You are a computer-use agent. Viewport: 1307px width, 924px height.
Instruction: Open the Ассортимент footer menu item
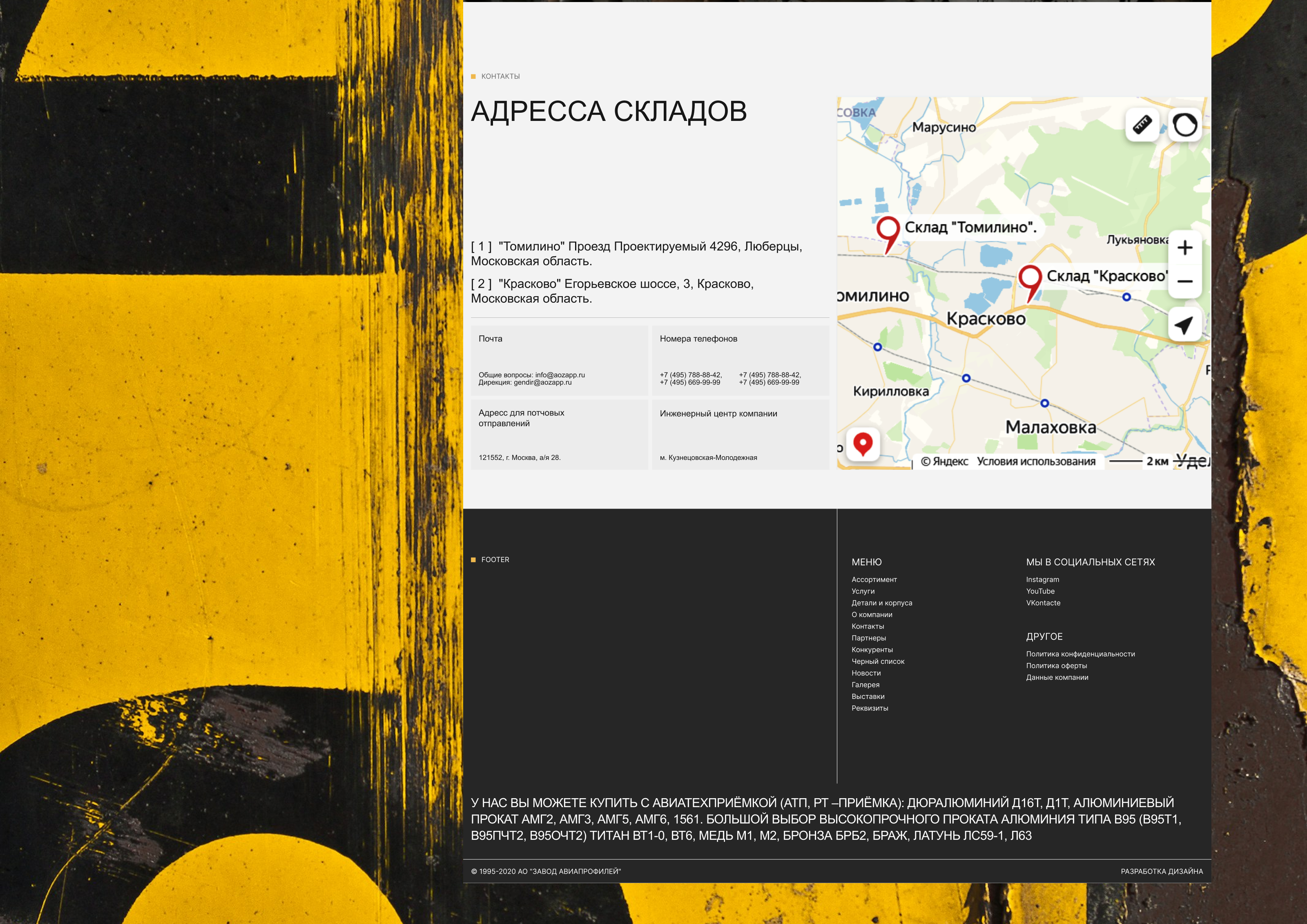pyautogui.click(x=874, y=580)
